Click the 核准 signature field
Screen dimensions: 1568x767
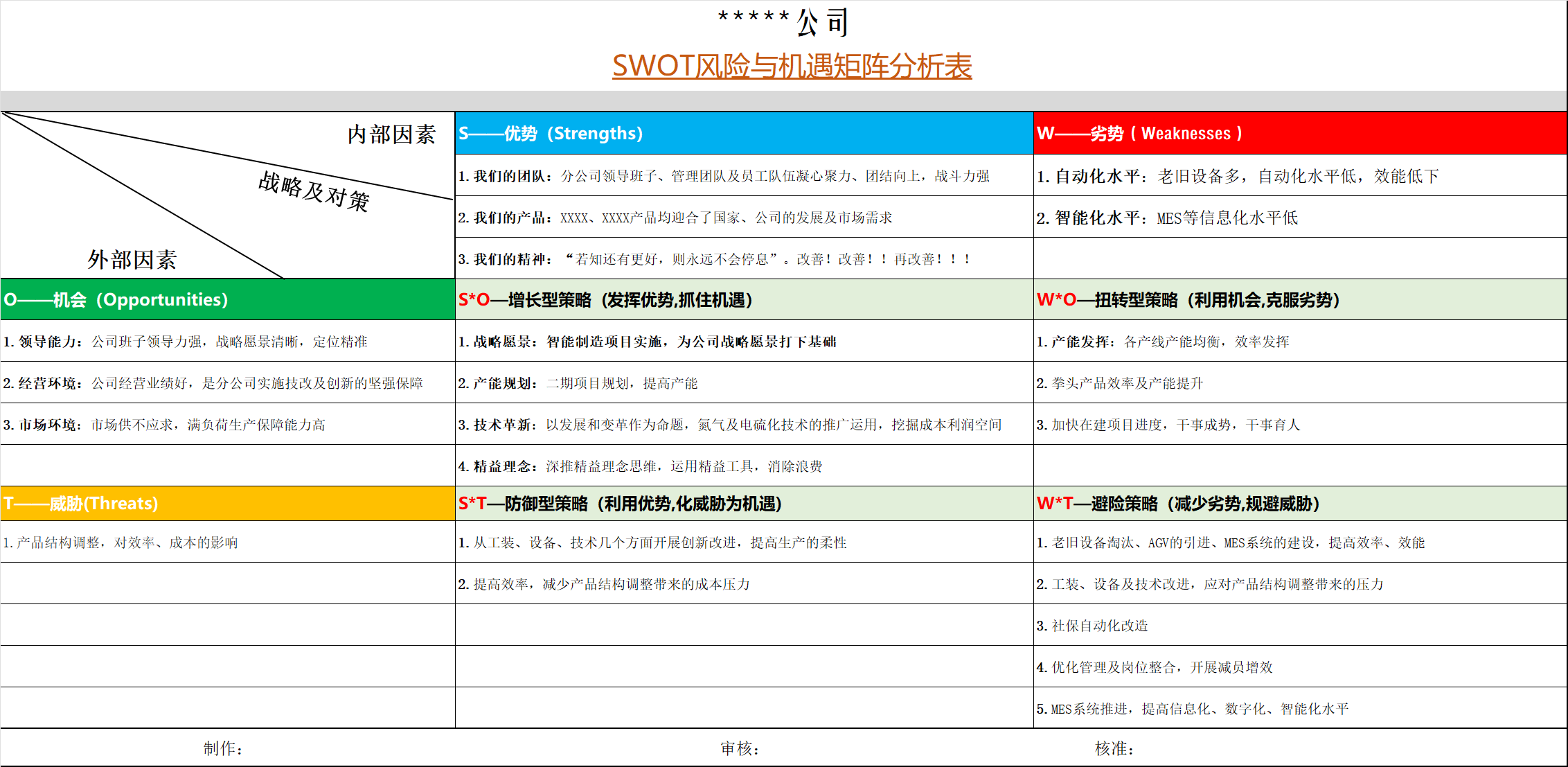coord(1114,748)
